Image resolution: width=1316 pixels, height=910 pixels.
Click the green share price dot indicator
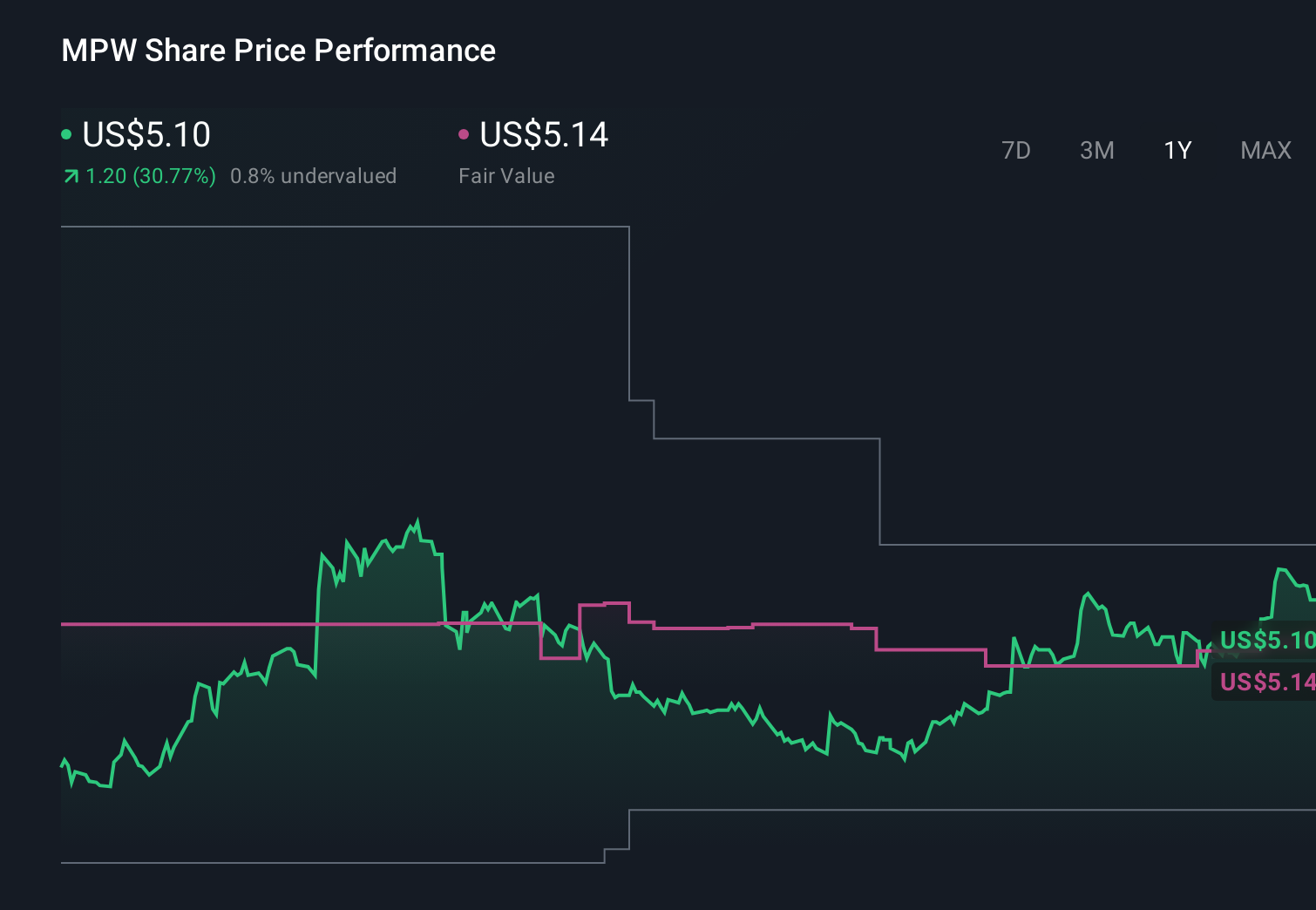(x=66, y=132)
